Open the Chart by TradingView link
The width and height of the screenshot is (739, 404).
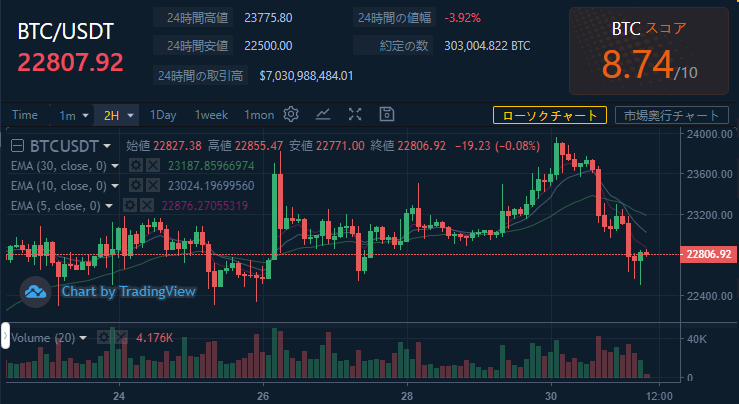(129, 291)
